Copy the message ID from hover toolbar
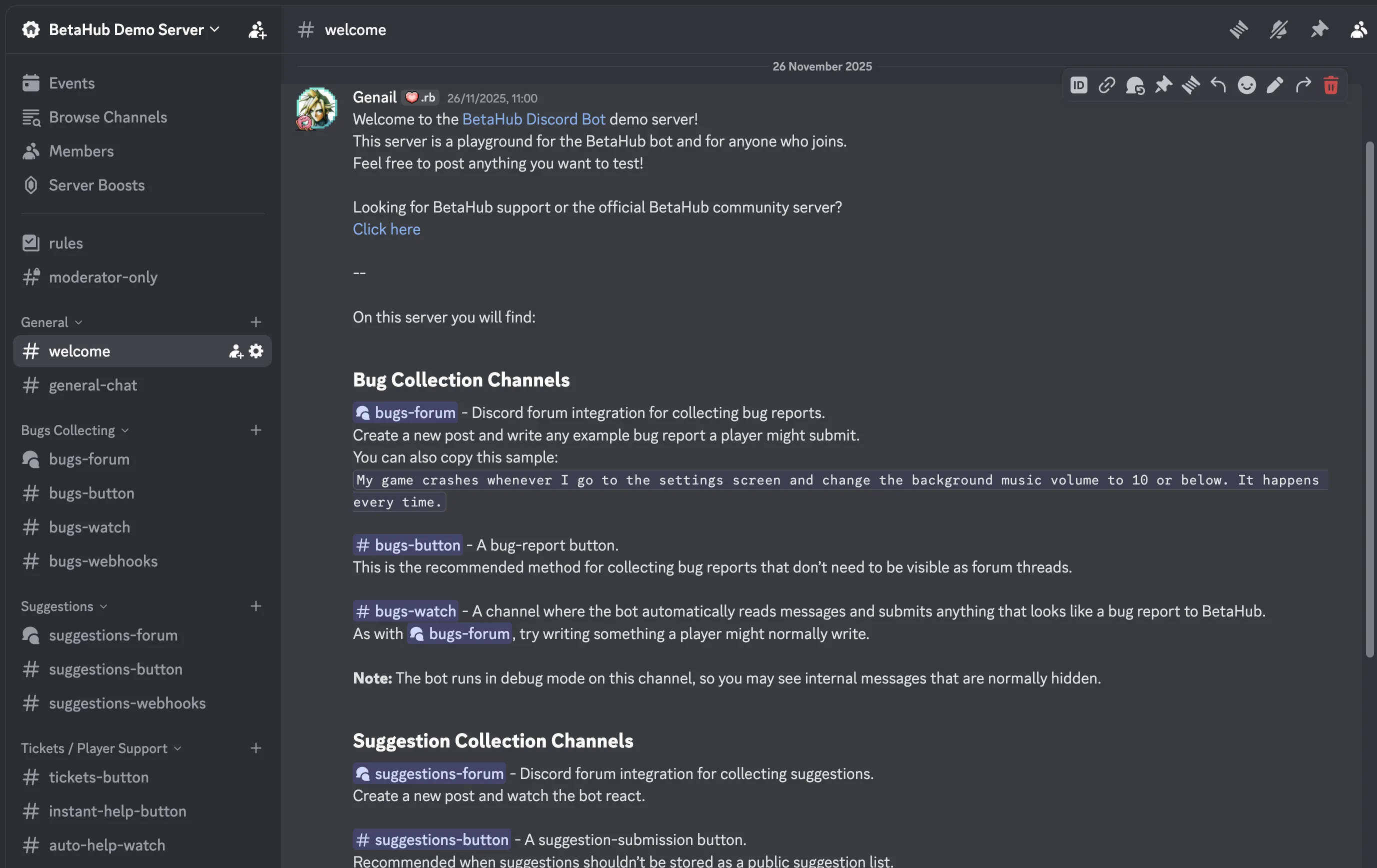 [1078, 85]
